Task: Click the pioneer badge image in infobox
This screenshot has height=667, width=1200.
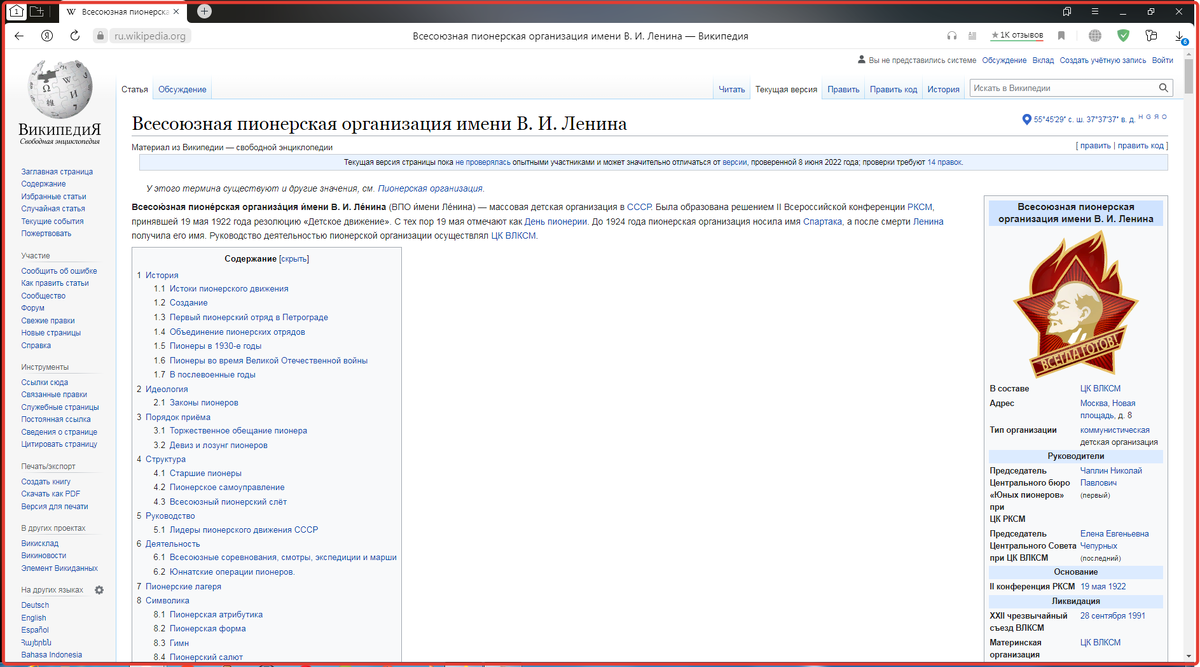Action: click(x=1075, y=303)
